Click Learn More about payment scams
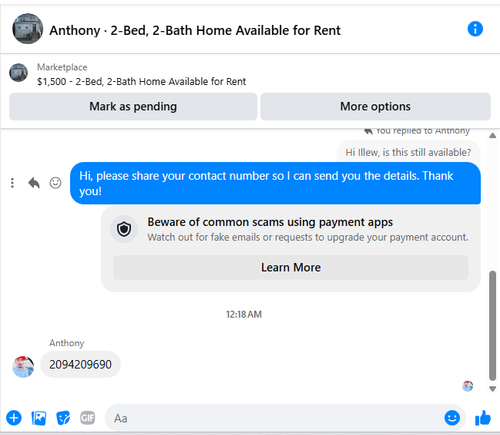500x435 pixels. (291, 267)
